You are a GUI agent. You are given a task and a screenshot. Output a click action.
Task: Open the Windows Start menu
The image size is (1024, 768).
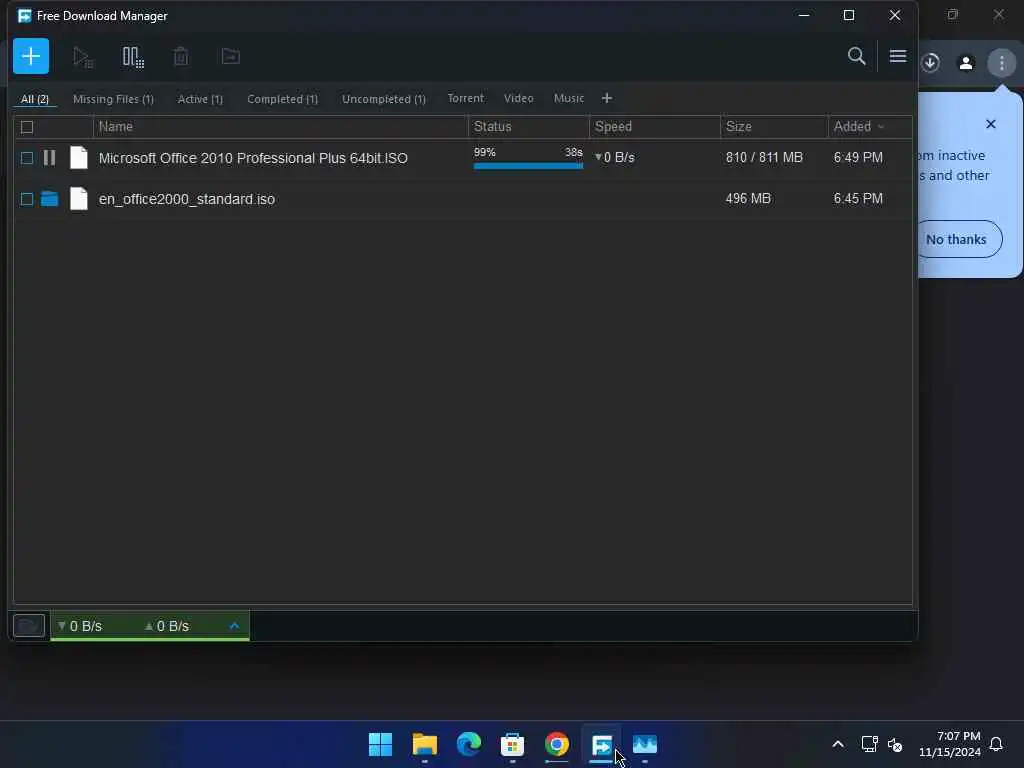pos(380,744)
